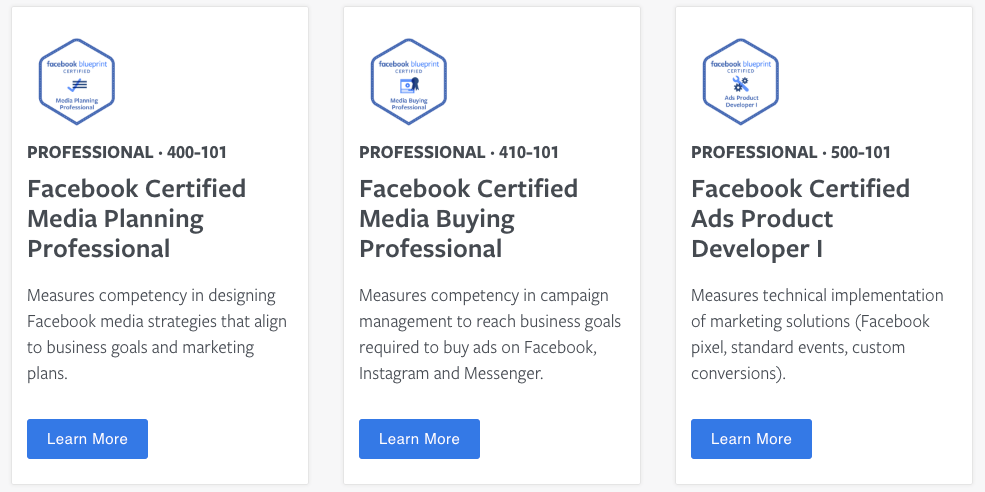
Task: Click the Ads Product Developer I hexagon badge
Action: coord(741,82)
